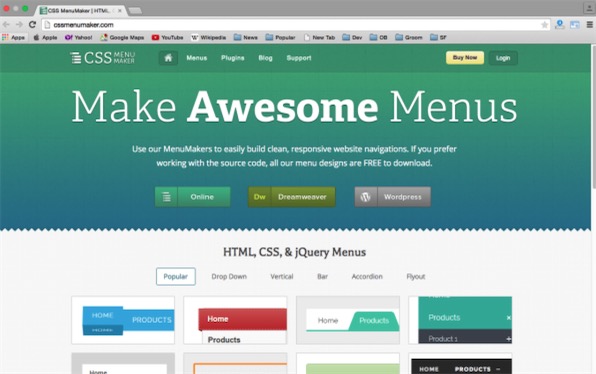Click the blue person extension icon in toolbar
This screenshot has width=596, height=374.
560,25
